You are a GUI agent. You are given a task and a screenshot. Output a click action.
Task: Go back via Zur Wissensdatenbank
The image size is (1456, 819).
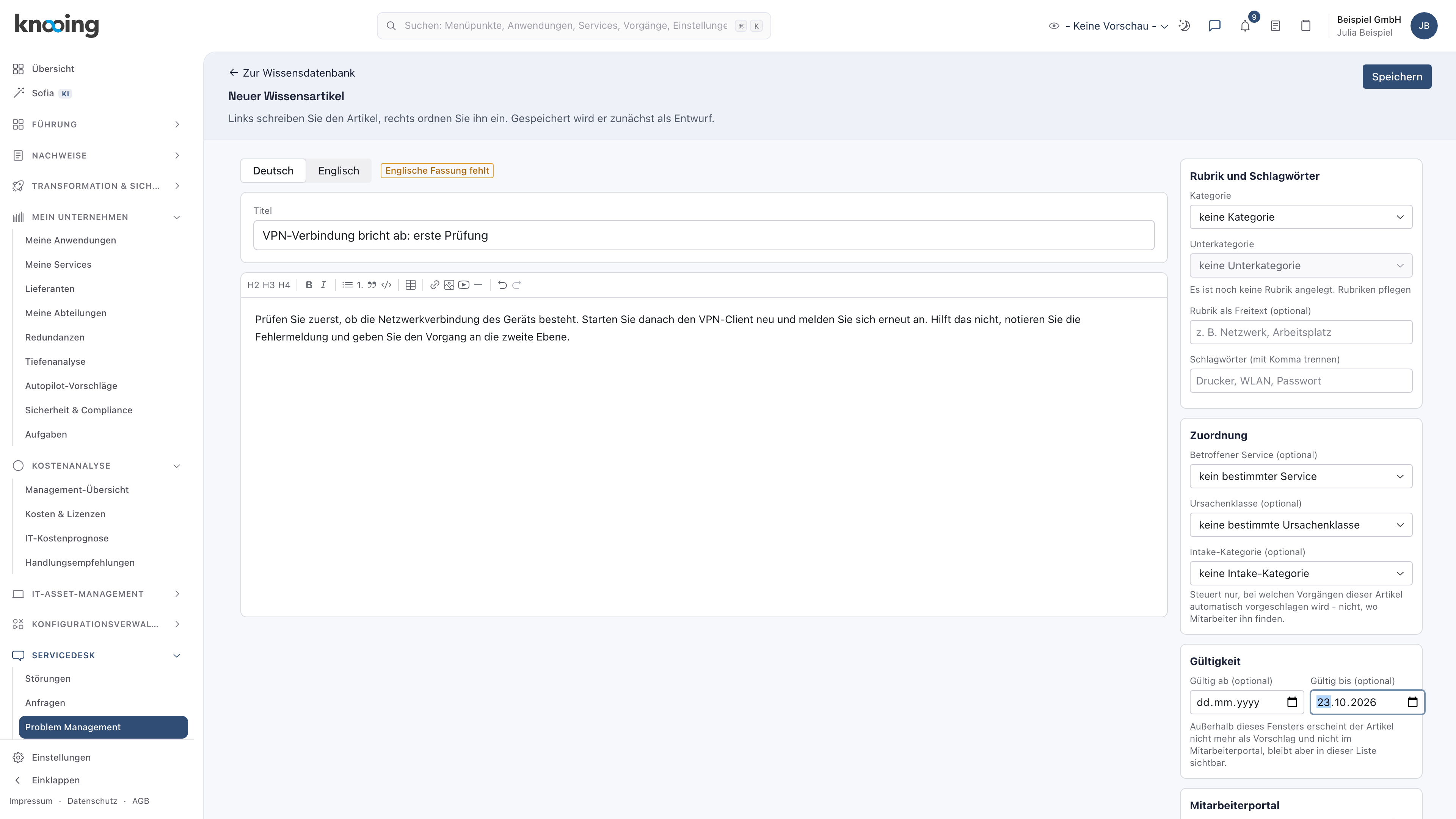point(292,73)
